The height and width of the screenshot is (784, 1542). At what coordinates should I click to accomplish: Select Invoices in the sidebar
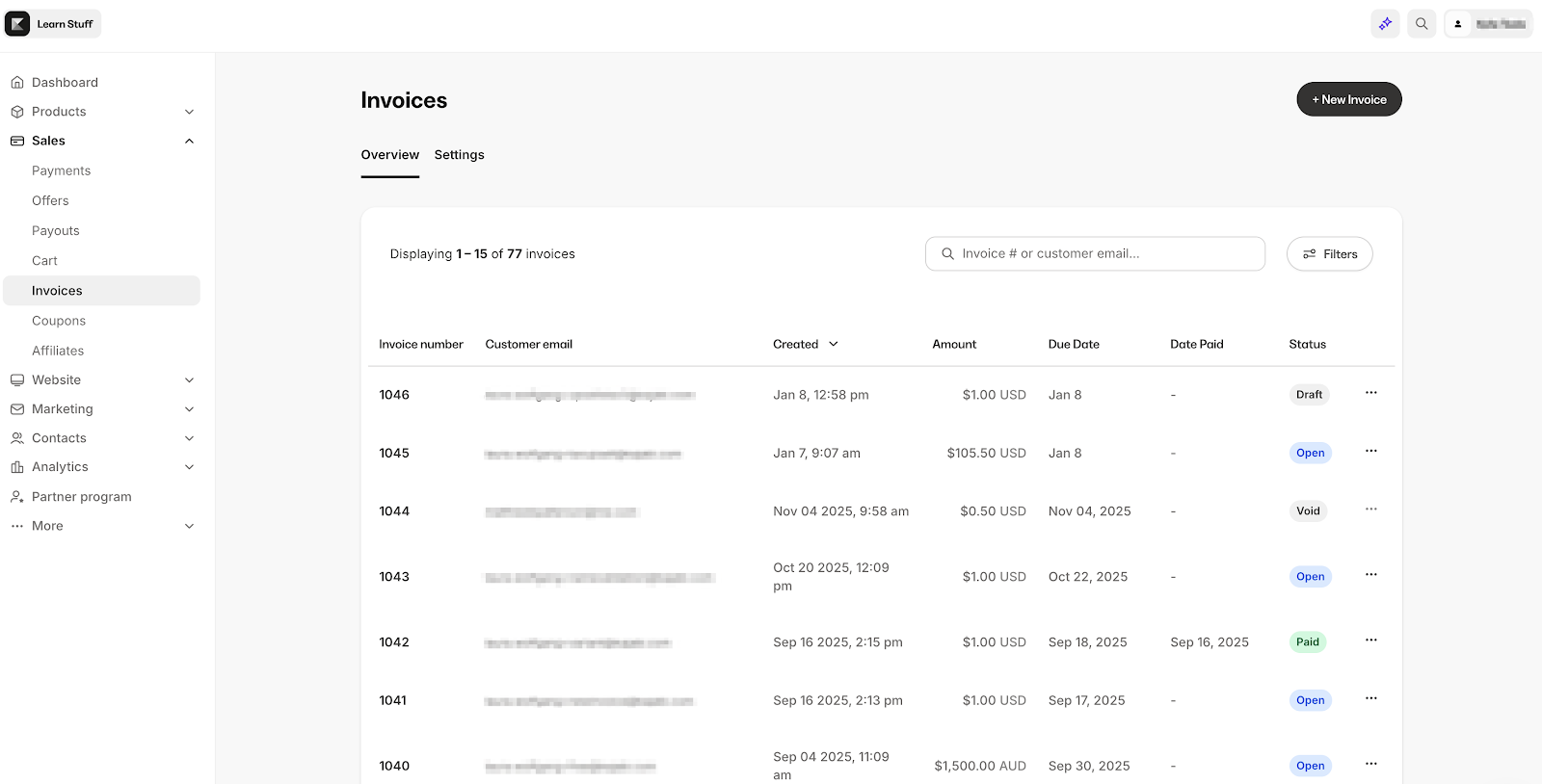tap(101, 290)
